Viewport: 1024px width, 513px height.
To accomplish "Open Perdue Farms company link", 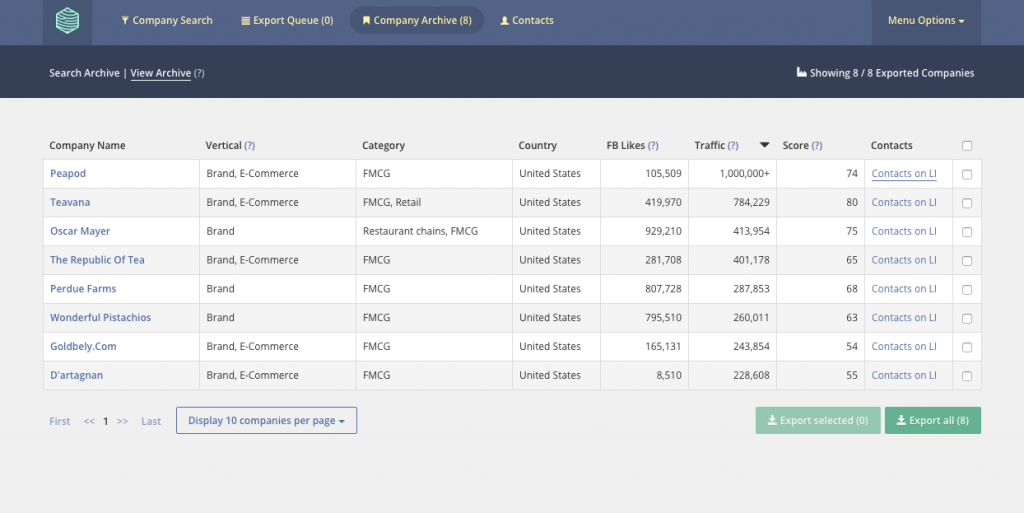I will point(83,288).
